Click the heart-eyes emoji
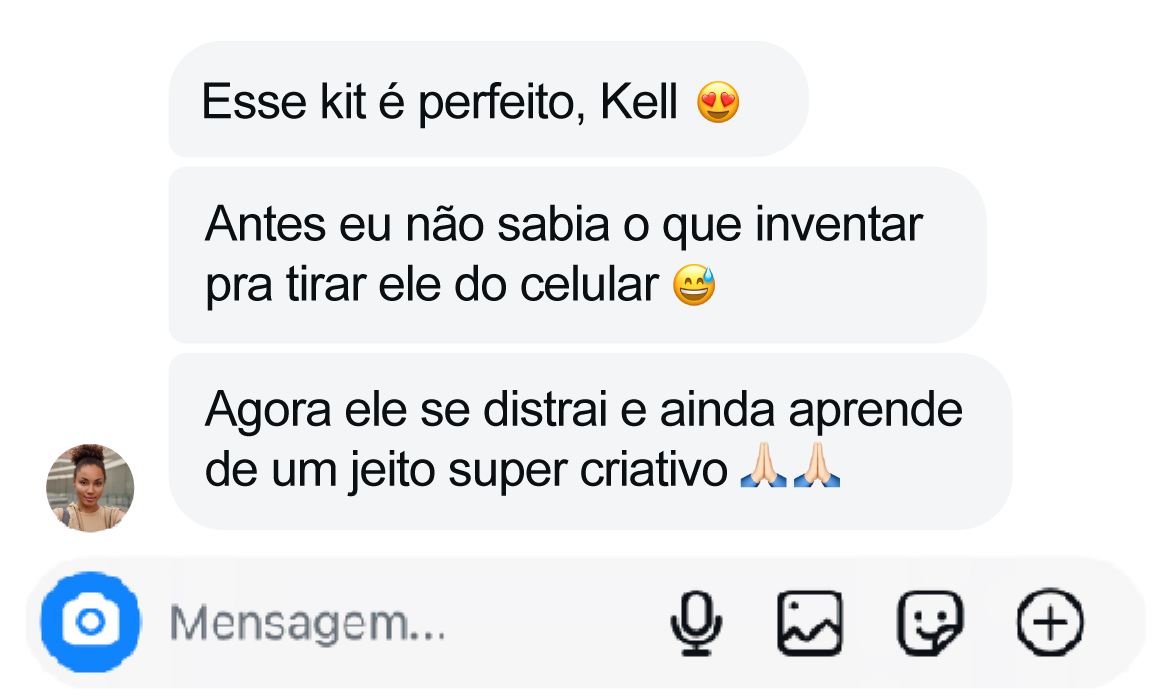The width and height of the screenshot is (1171, 698). [x=718, y=102]
